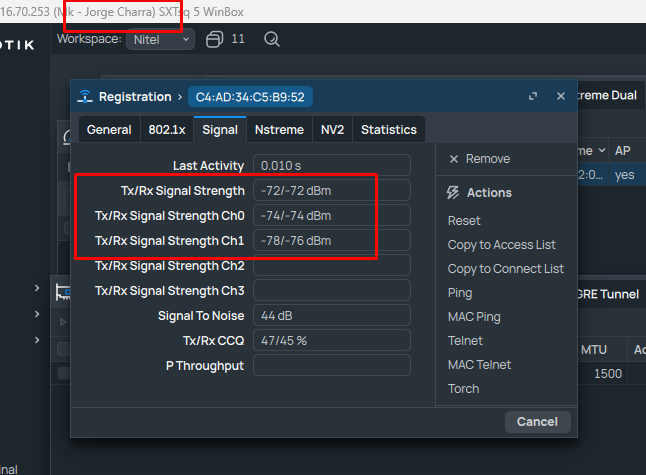Expand the first sidebar chevron arrow

pos(37,289)
